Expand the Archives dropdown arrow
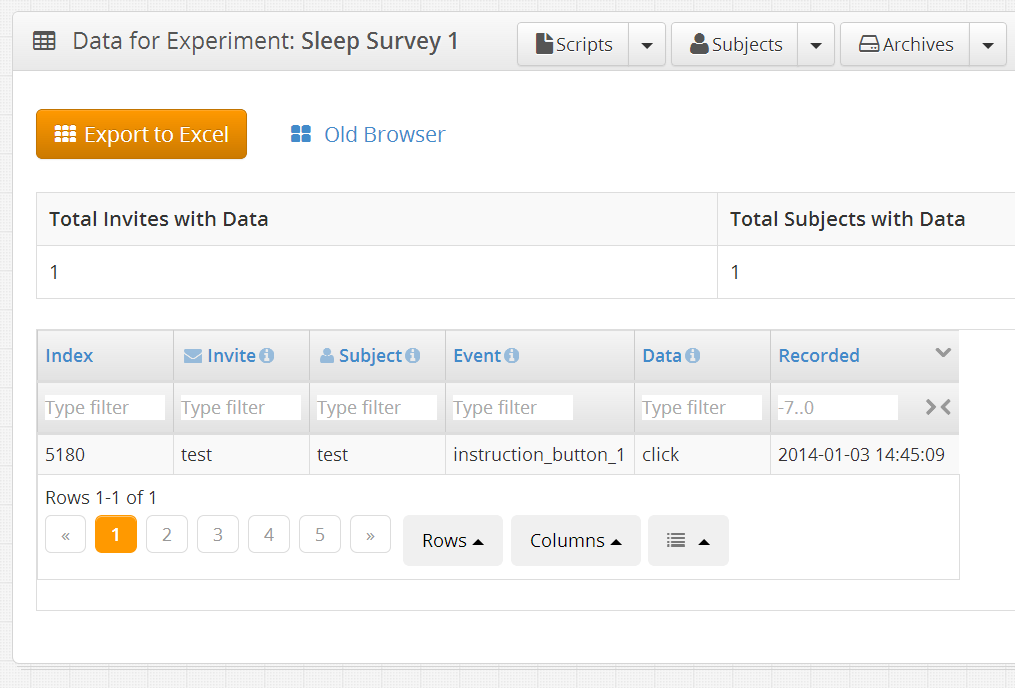 pos(988,45)
